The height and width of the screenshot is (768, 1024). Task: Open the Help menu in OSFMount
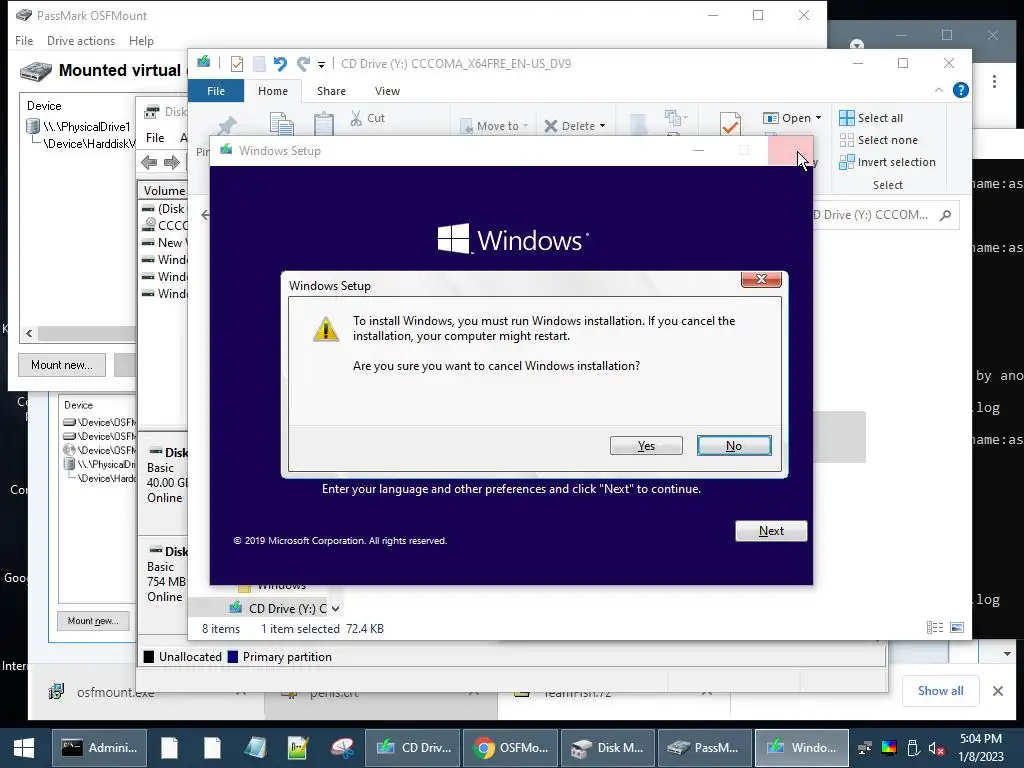point(141,40)
